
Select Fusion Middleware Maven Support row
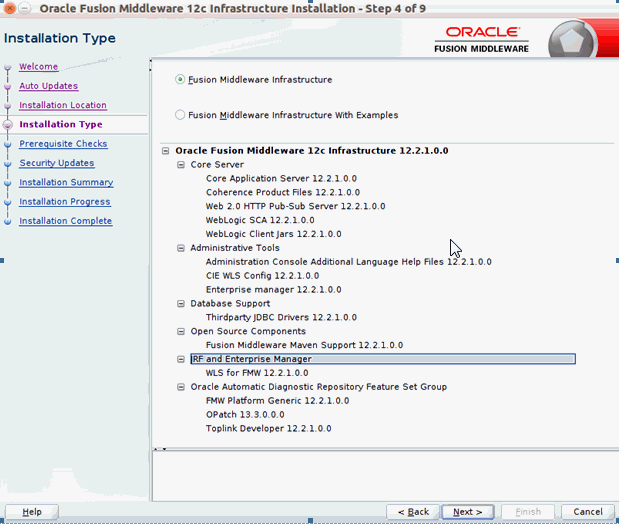point(304,345)
